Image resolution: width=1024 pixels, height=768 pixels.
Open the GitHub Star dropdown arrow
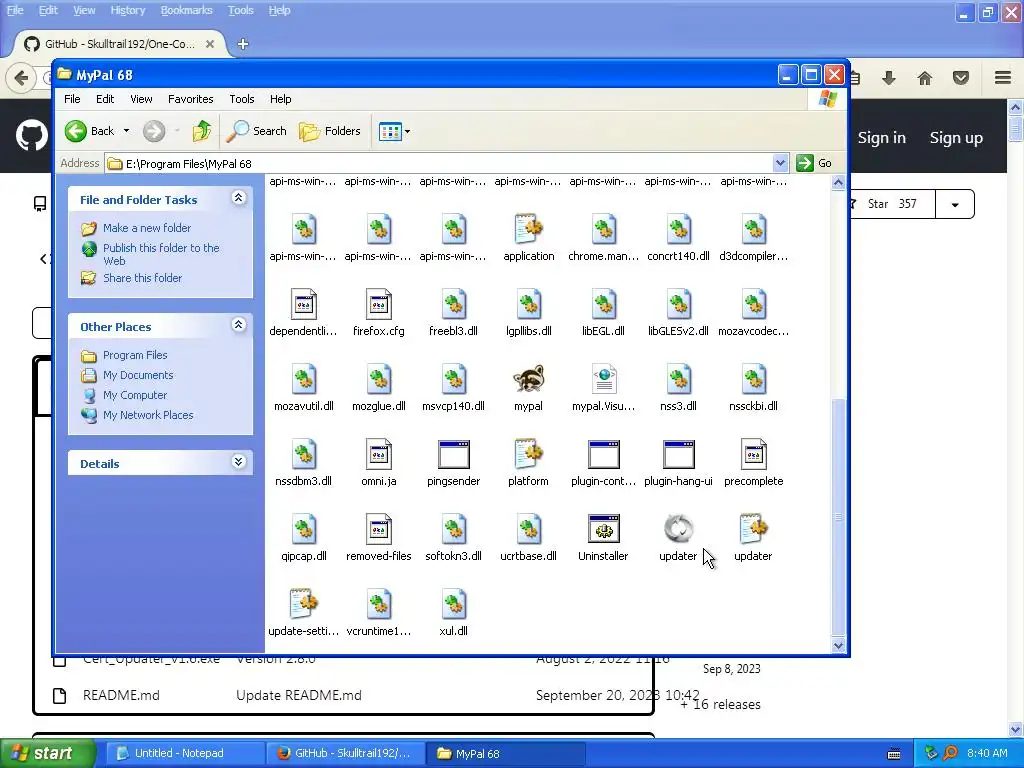click(955, 204)
